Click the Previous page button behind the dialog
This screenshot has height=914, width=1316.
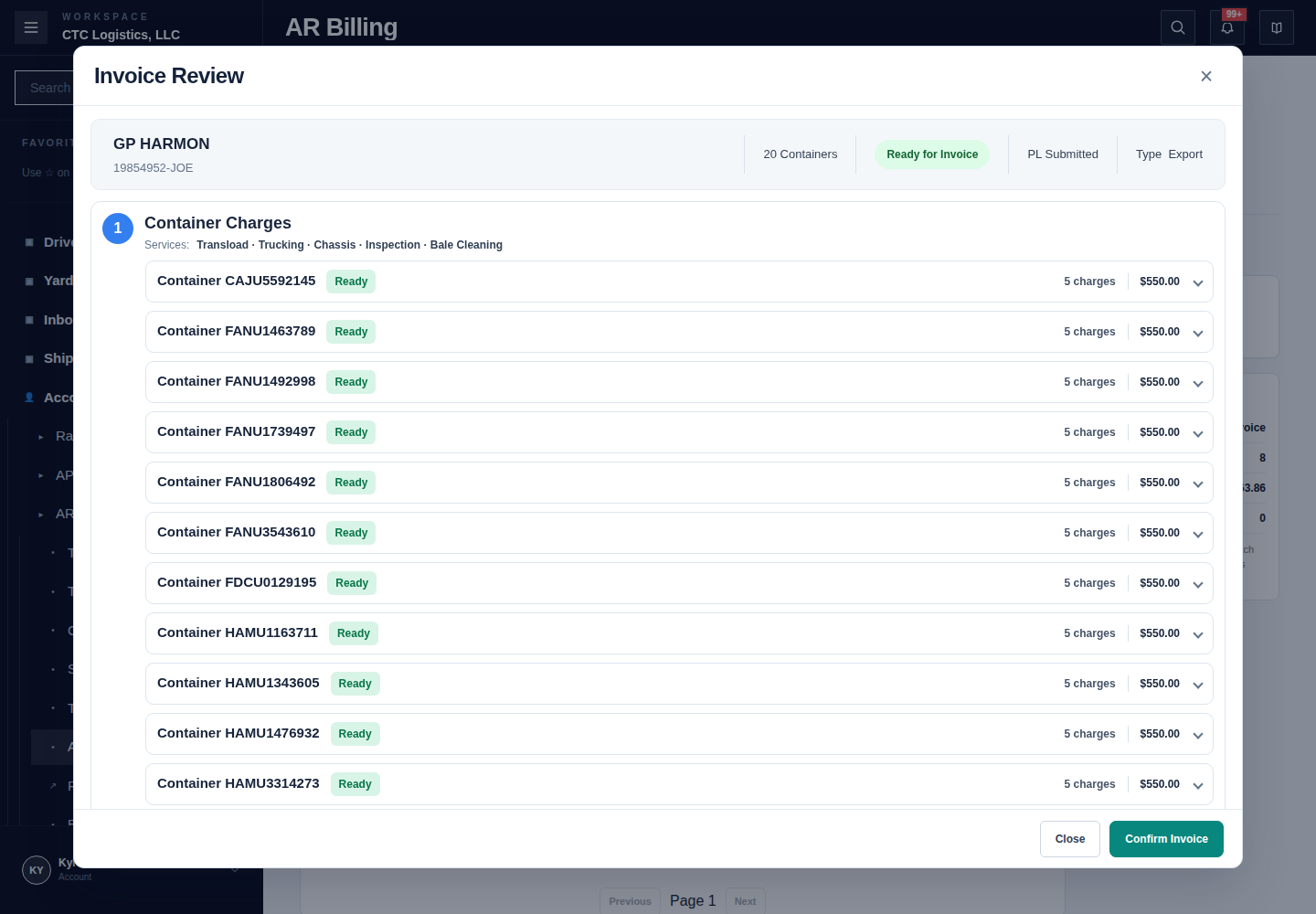pyautogui.click(x=631, y=901)
